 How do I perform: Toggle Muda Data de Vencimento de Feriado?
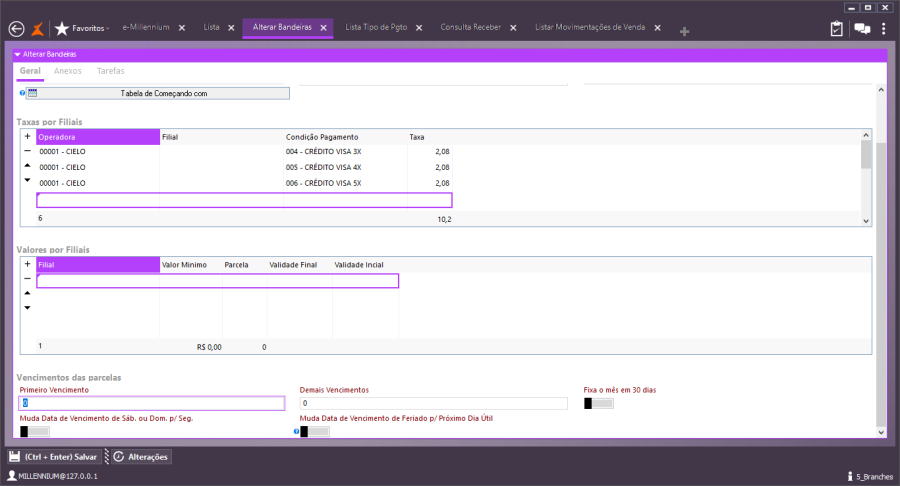tap(315, 431)
